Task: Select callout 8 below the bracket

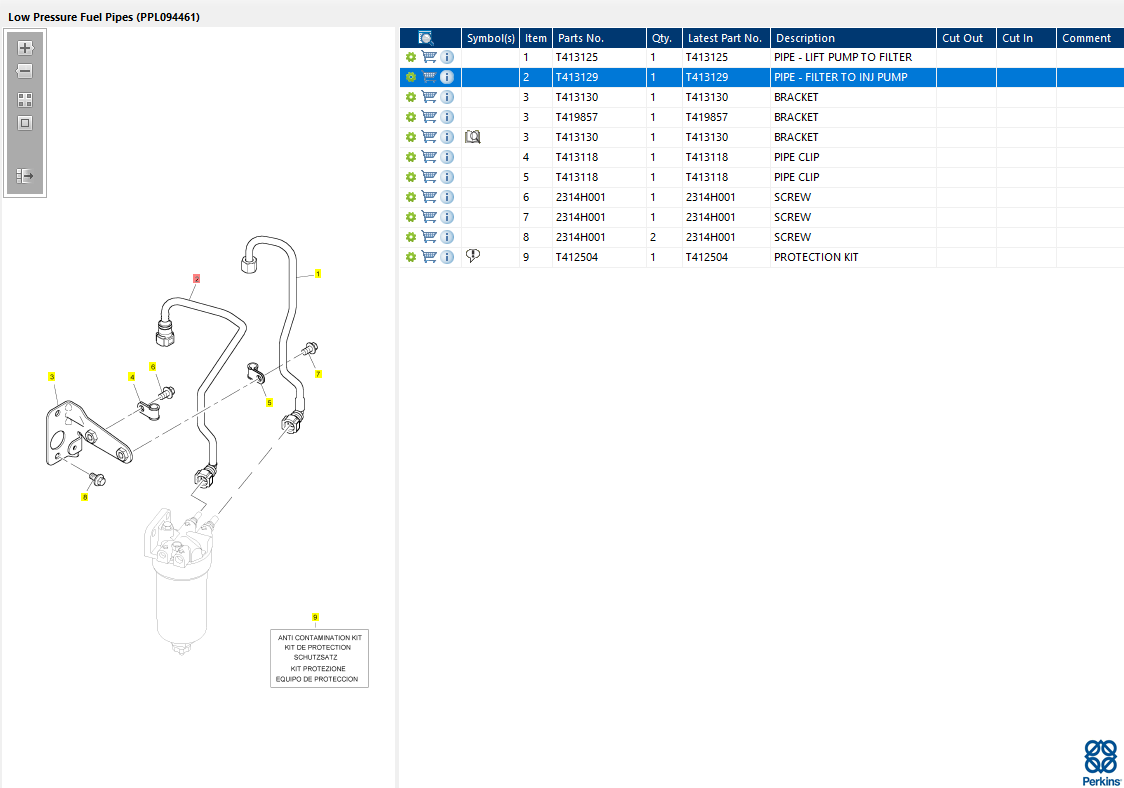Action: (85, 497)
